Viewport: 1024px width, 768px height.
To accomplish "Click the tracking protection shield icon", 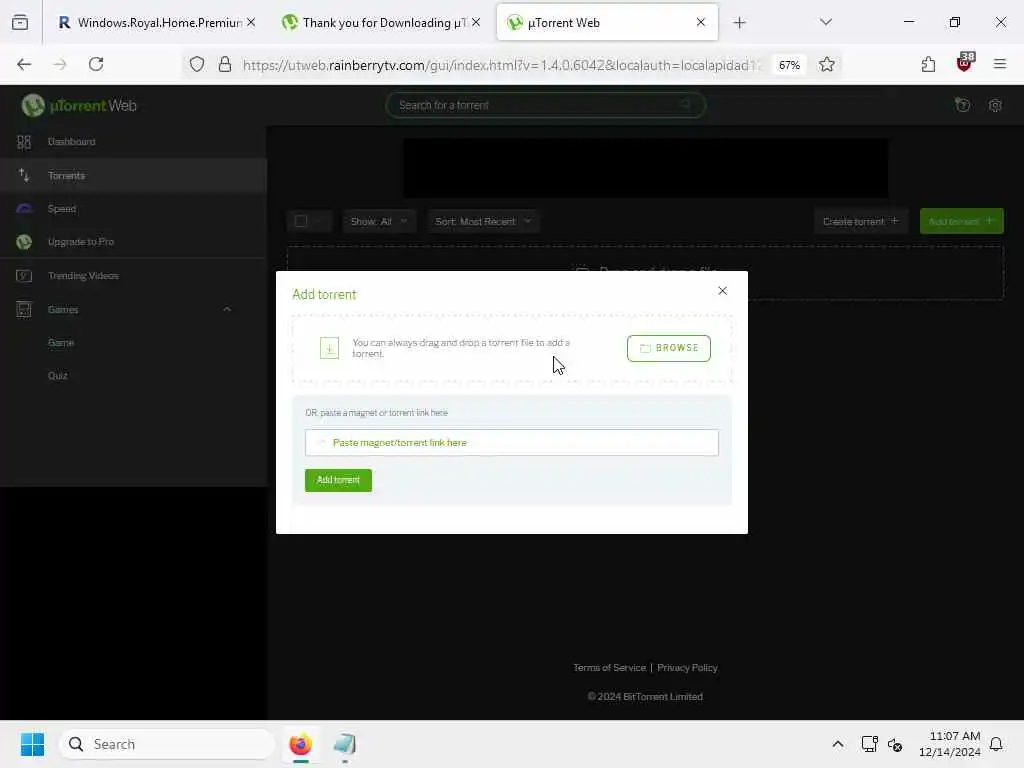I will 197,64.
